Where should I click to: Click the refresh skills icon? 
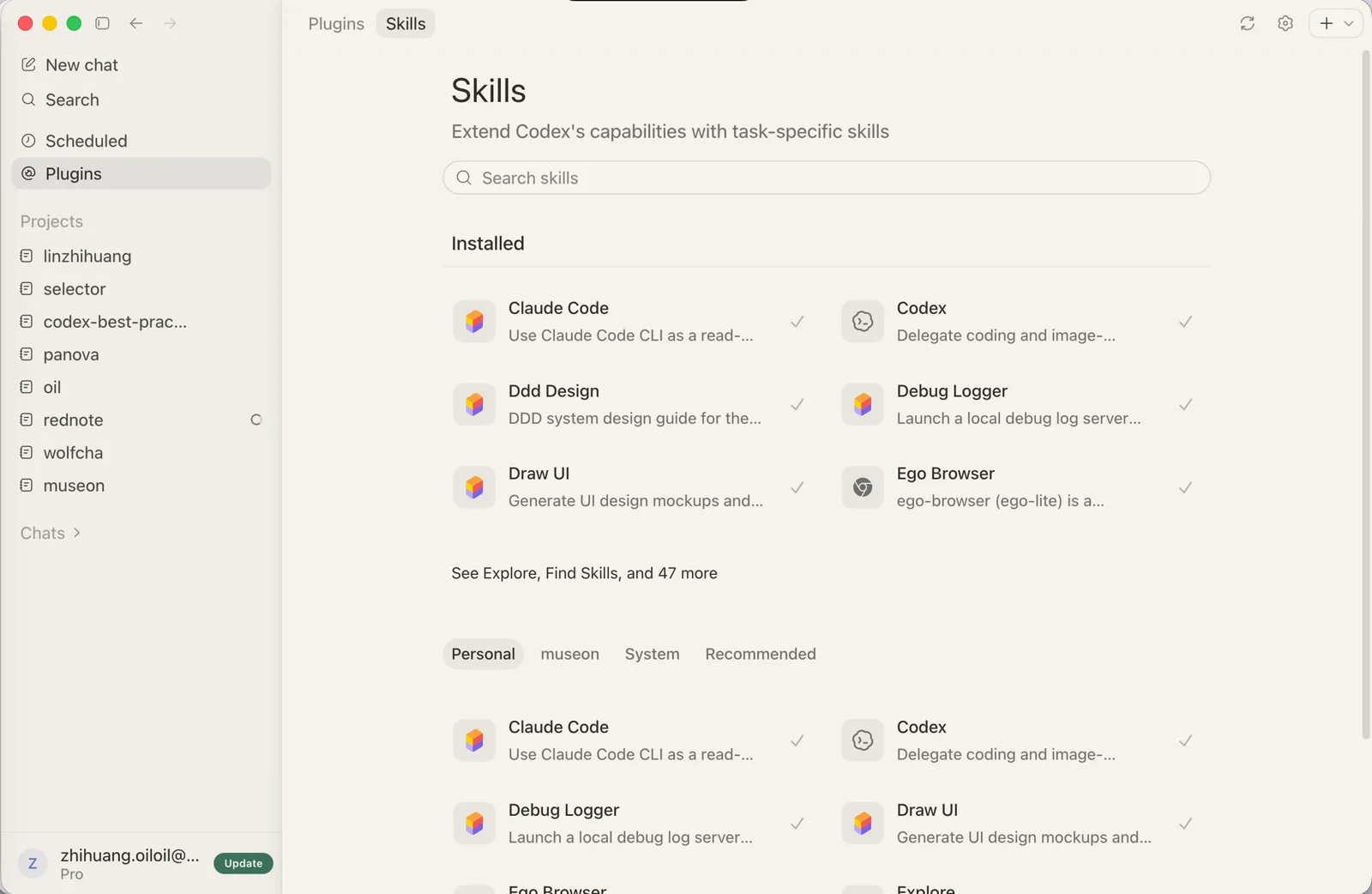(x=1247, y=23)
